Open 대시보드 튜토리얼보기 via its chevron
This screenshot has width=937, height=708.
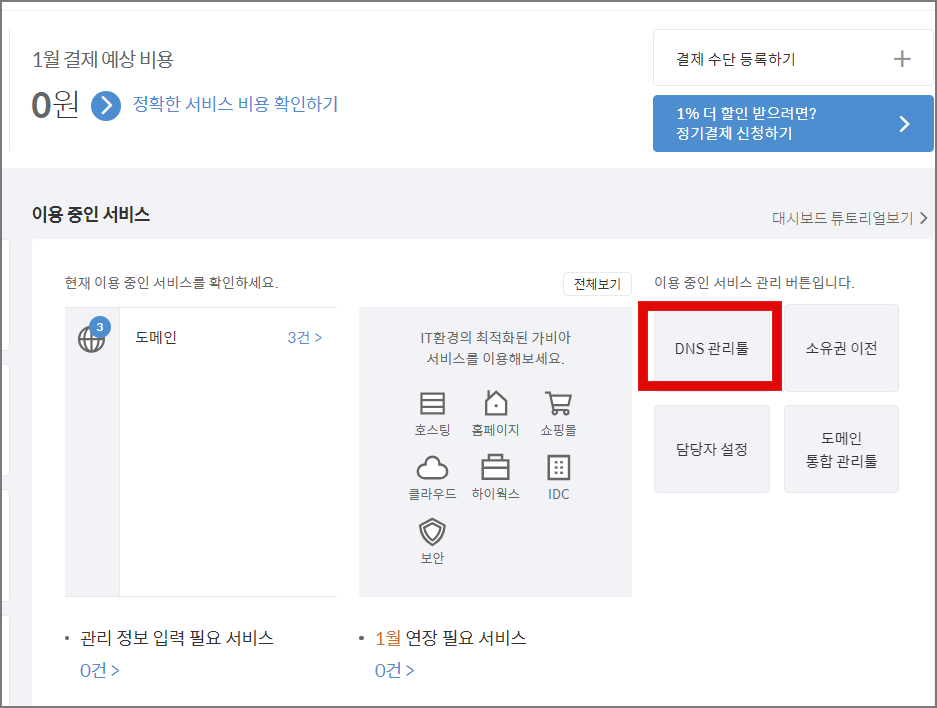coord(923,217)
